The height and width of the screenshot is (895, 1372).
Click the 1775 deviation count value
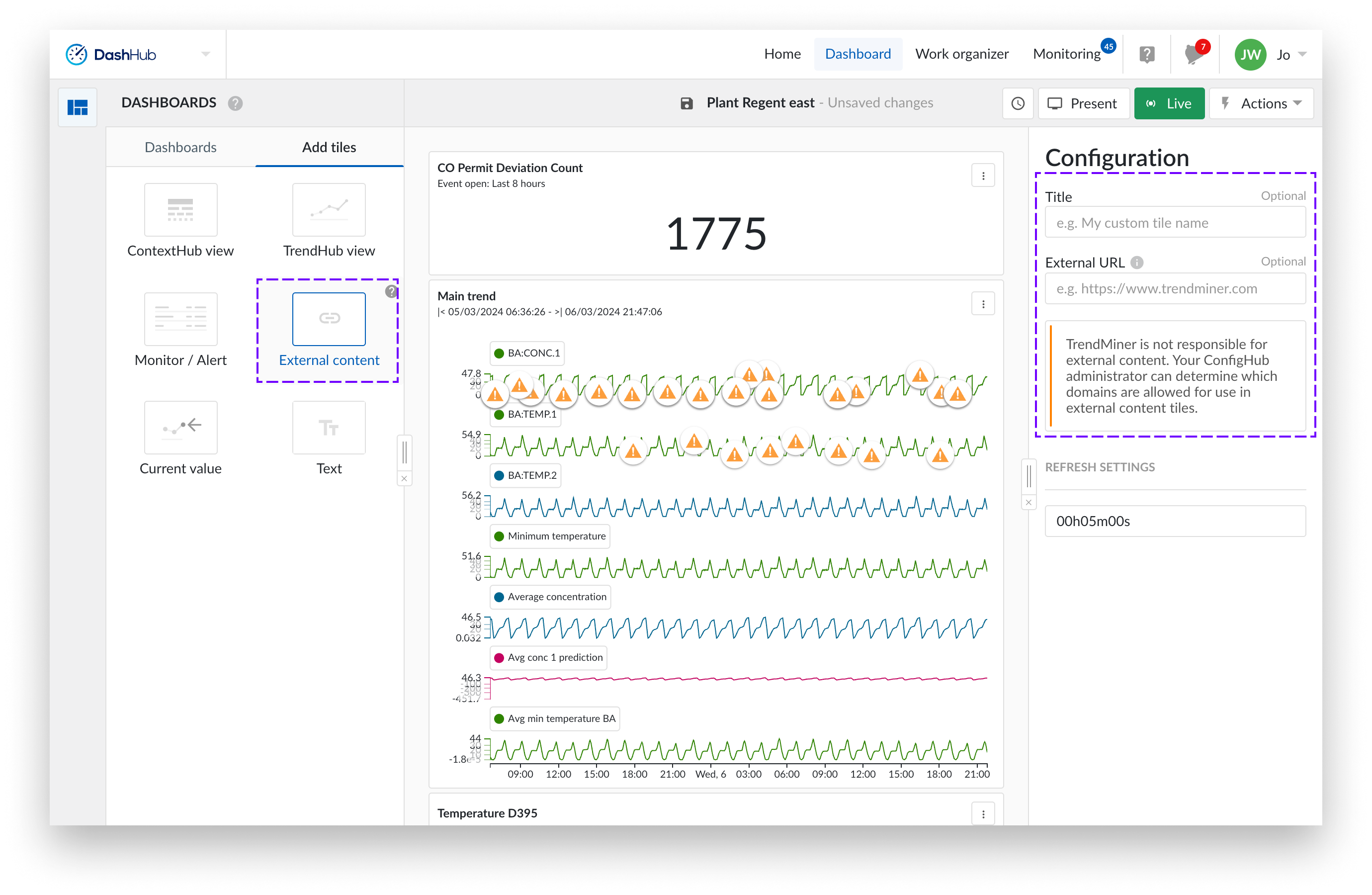(x=715, y=234)
